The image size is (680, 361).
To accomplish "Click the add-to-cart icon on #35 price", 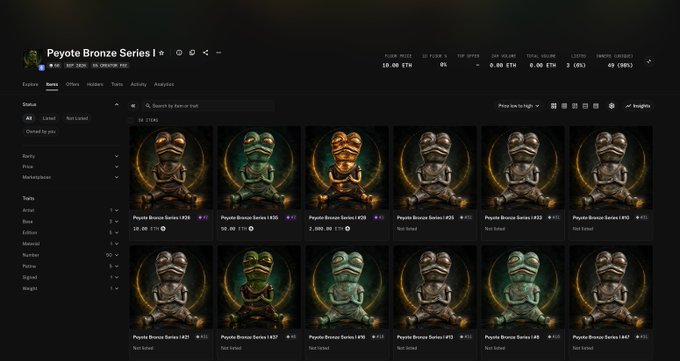I will tap(251, 229).
